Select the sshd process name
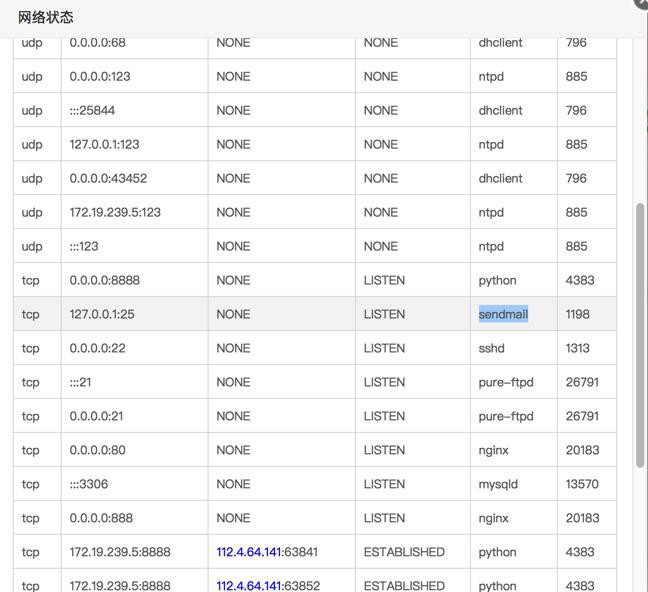Viewport: 648px width, 592px height. coord(491,348)
